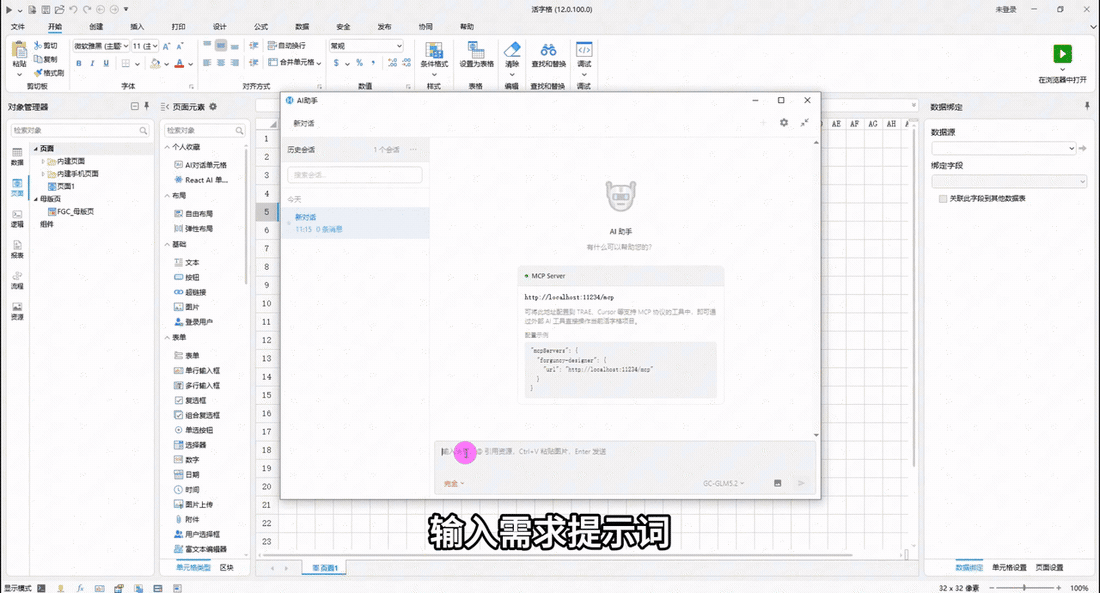Open the 资源 sidebar section
Screen dimensions: 1100x593
tap(17, 311)
